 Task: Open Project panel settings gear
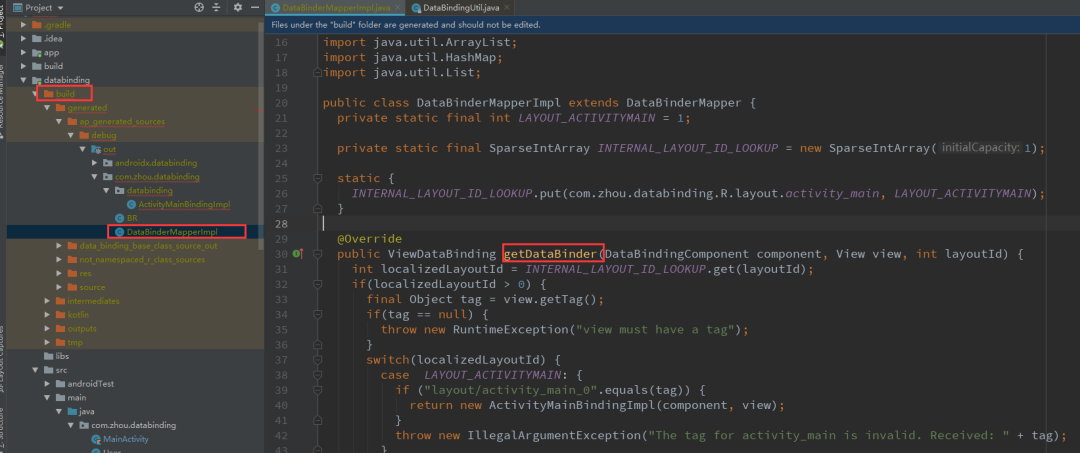point(238,8)
